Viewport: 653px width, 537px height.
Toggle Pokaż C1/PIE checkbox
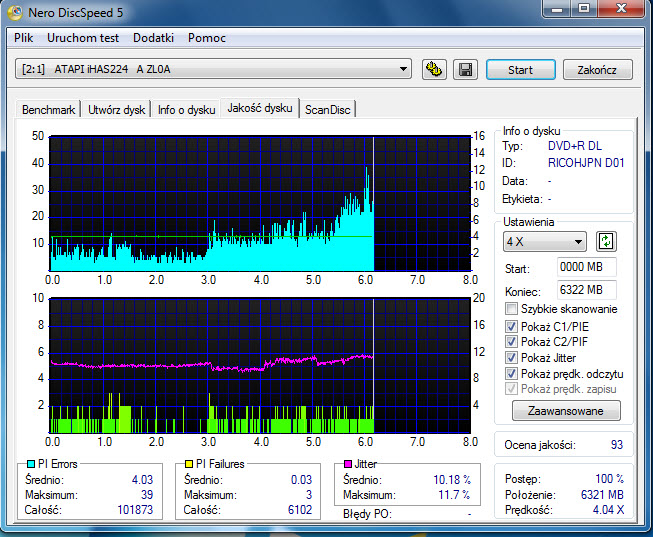click(511, 326)
